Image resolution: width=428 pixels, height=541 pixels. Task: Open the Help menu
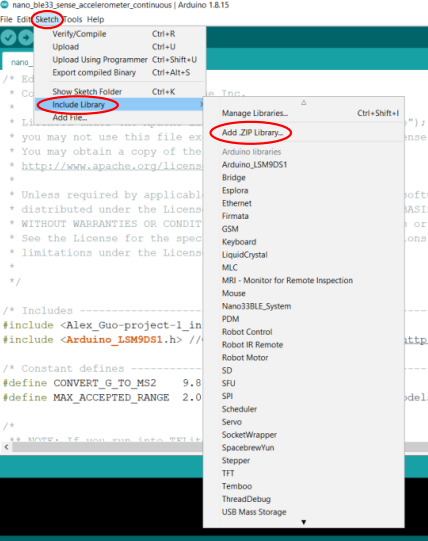point(95,19)
